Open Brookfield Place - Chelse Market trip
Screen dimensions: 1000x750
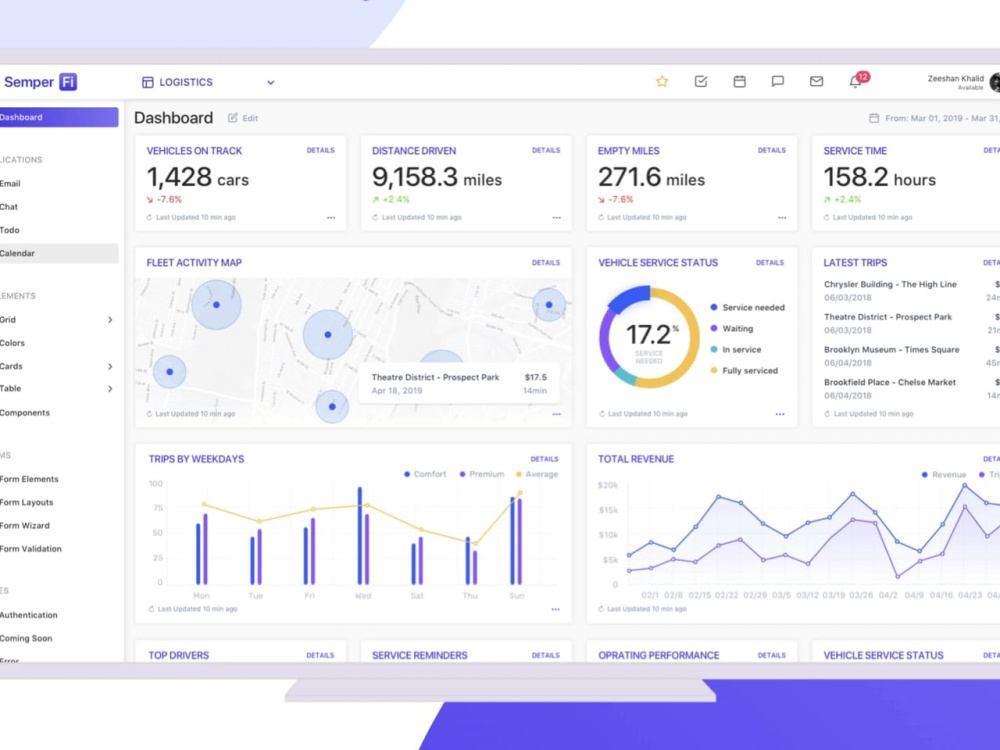[x=890, y=382]
